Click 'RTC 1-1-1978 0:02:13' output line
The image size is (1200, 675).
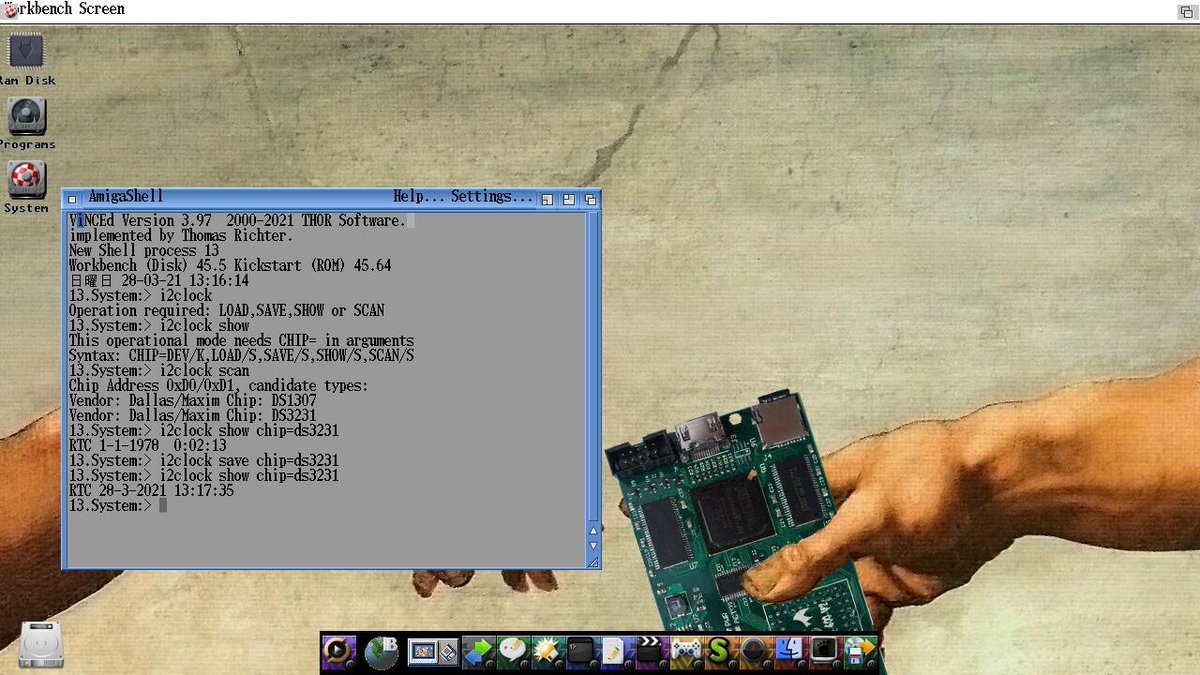click(147, 446)
